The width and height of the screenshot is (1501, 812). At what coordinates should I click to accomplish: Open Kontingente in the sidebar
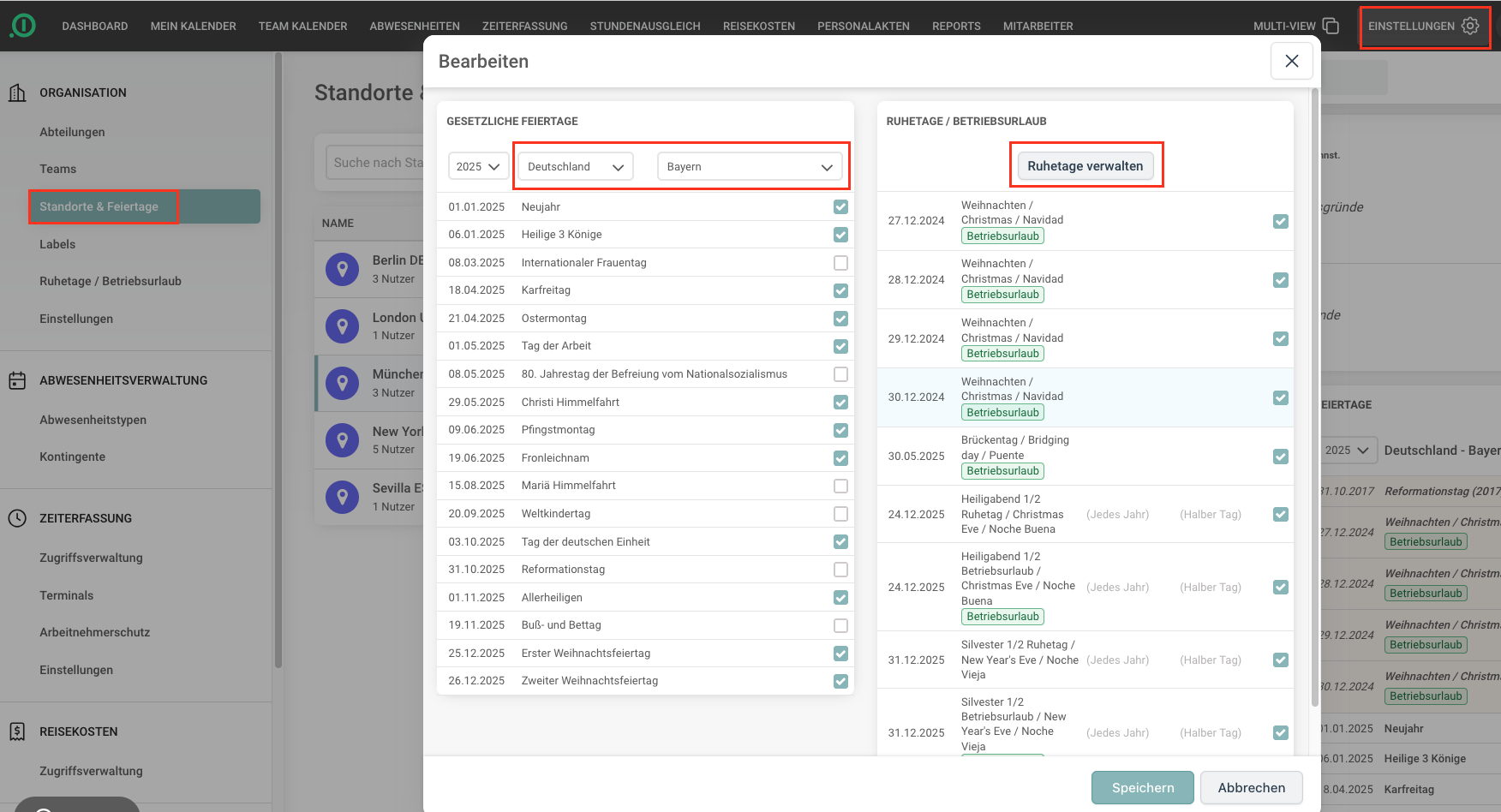(x=72, y=457)
